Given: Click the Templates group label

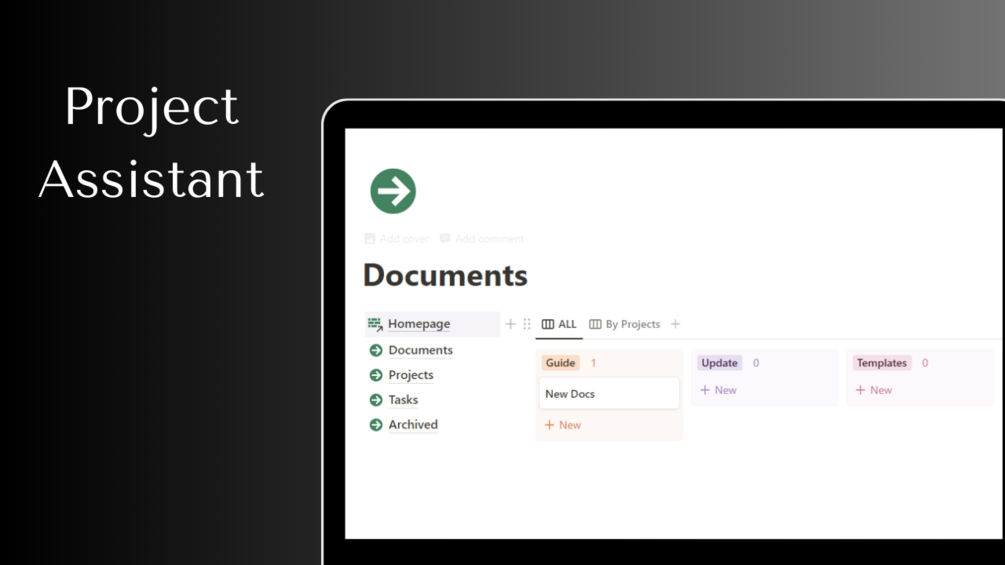Looking at the screenshot, I should tap(882, 363).
